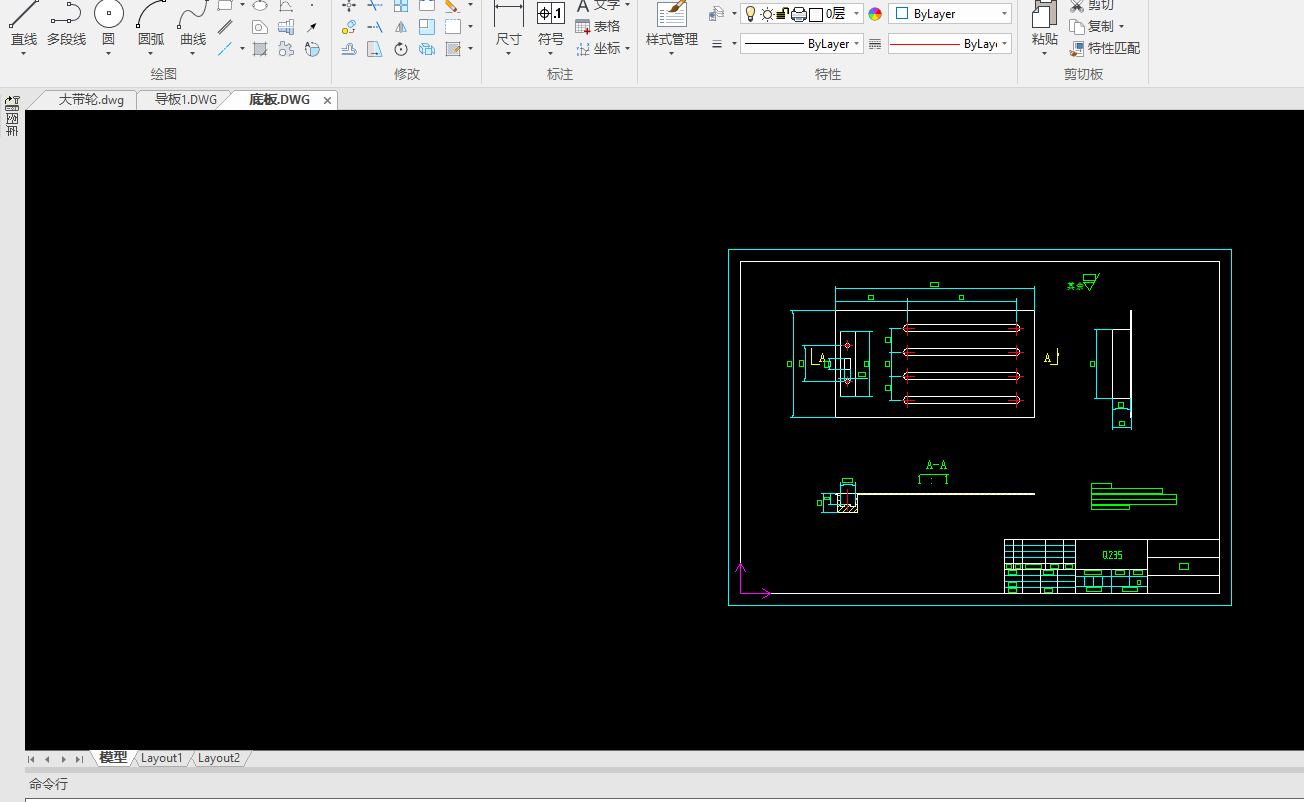This screenshot has height=802, width=1304.
Task: Open the ByLayer color dropdown
Action: (x=1003, y=14)
